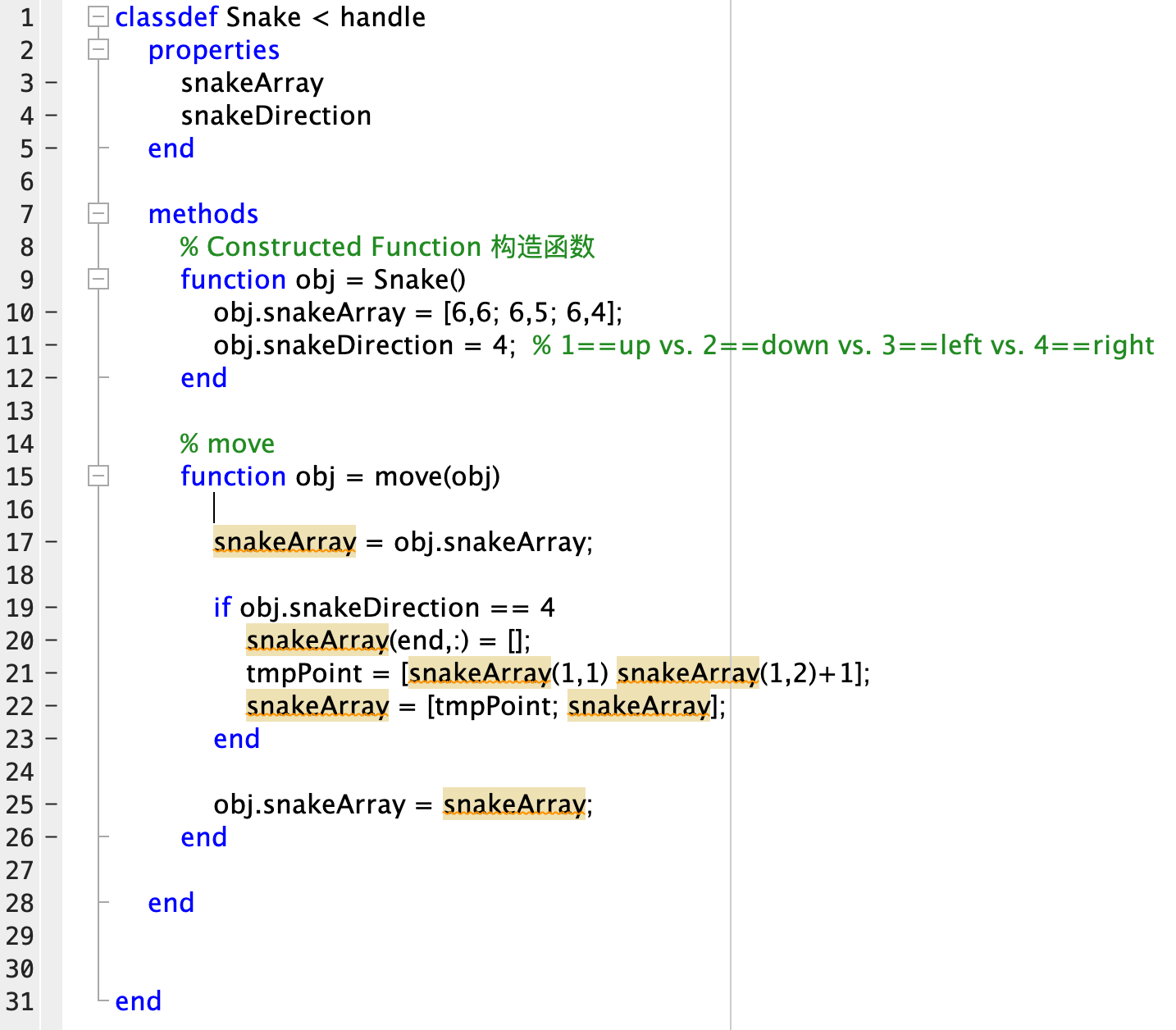
Task: Collapse the classdef Snake code fold
Action: click(x=98, y=17)
